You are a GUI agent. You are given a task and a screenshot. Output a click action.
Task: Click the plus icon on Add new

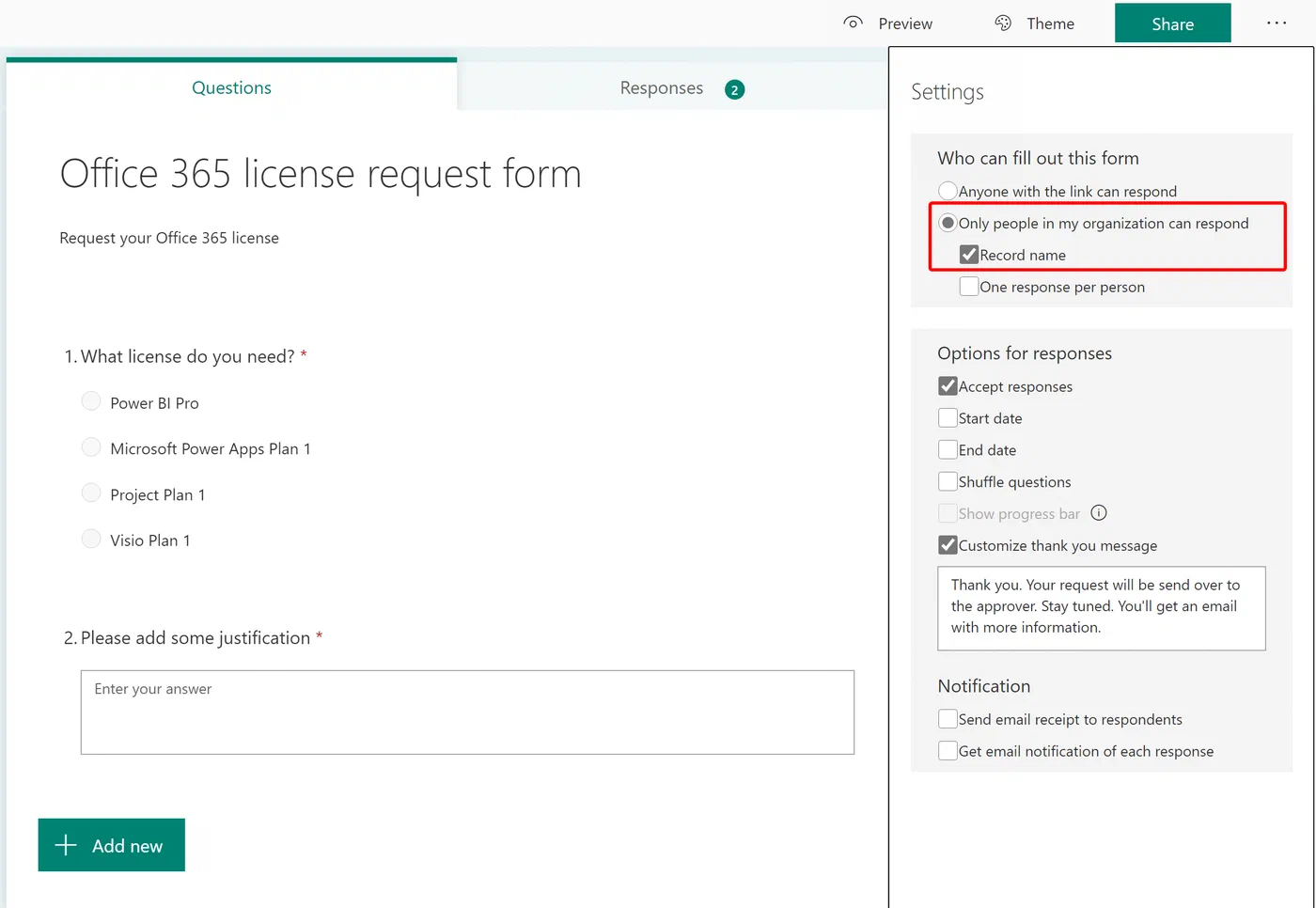[x=66, y=845]
